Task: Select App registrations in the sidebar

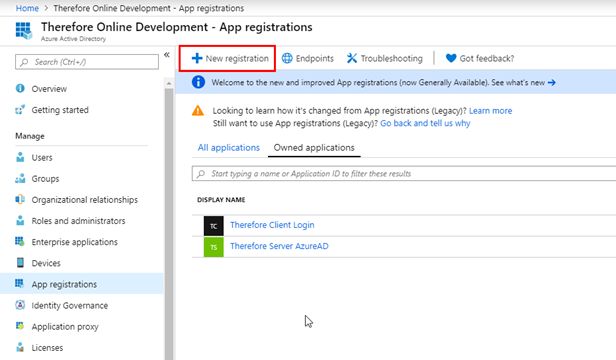Action: [x=82, y=284]
